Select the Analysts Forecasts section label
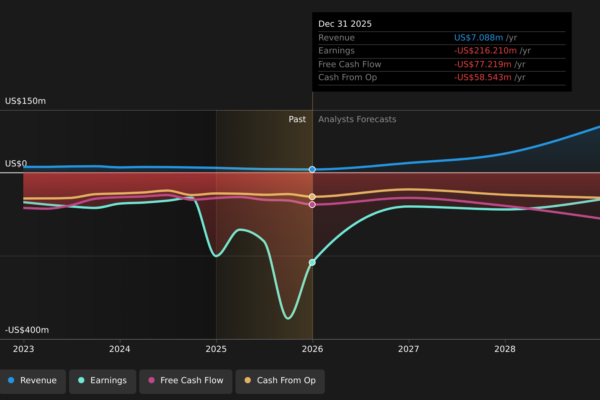Image resolution: width=600 pixels, height=400 pixels. point(357,119)
